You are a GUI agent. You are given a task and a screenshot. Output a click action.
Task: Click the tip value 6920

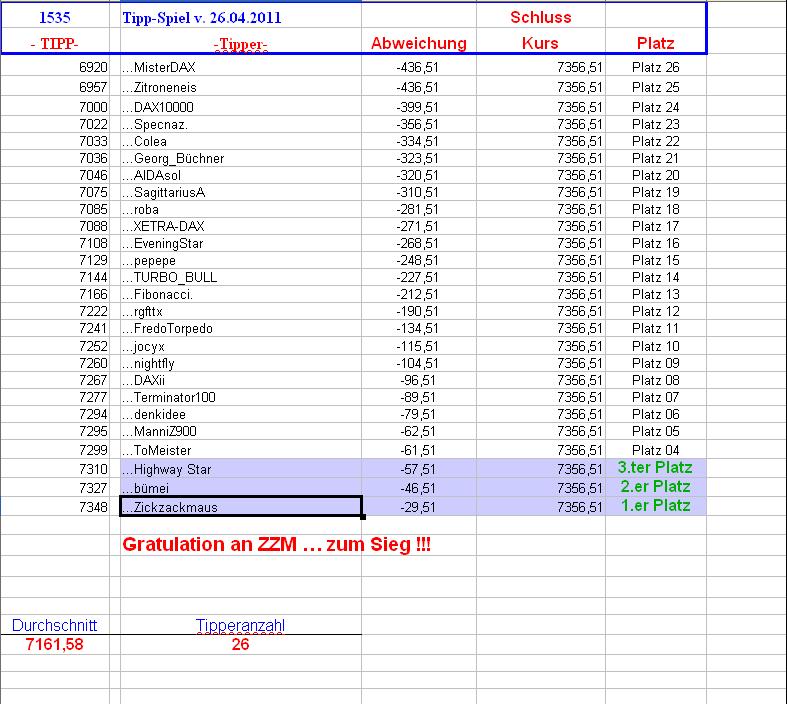pyautogui.click(x=93, y=67)
